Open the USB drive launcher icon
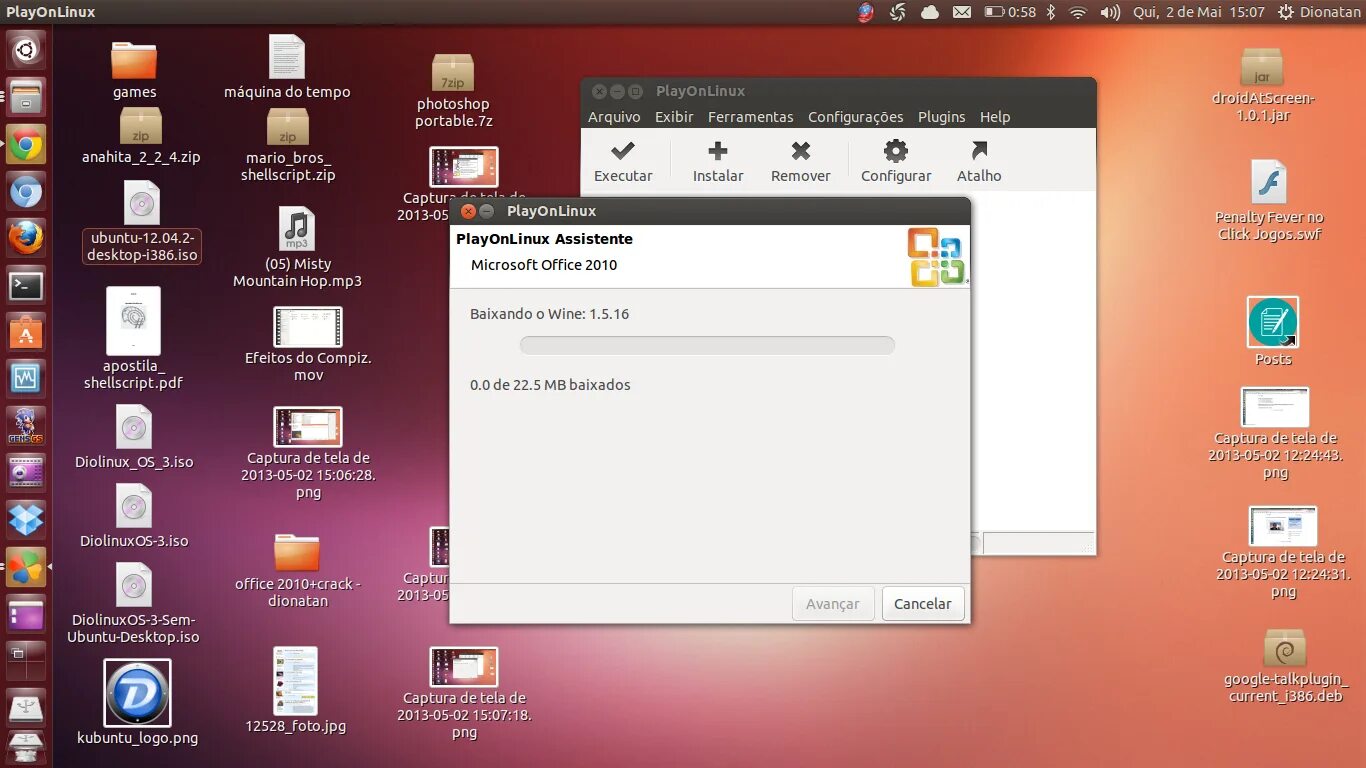1366x768 pixels. click(26, 708)
